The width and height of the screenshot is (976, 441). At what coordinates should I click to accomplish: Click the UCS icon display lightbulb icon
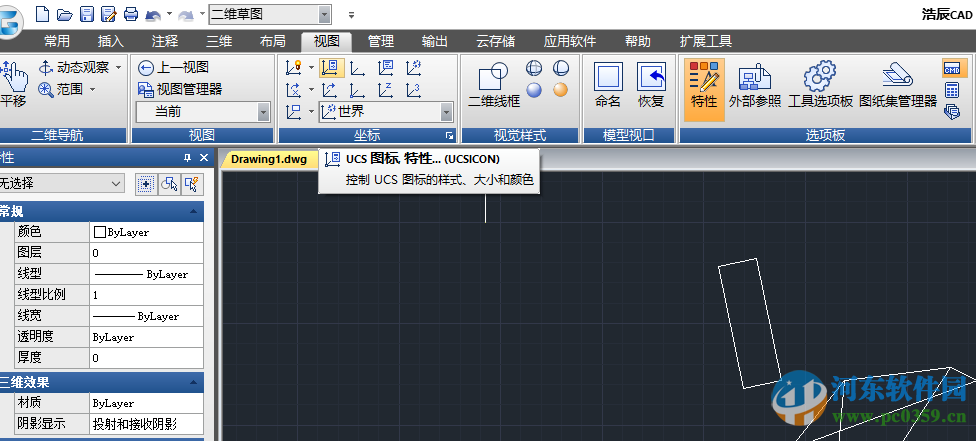[293, 67]
